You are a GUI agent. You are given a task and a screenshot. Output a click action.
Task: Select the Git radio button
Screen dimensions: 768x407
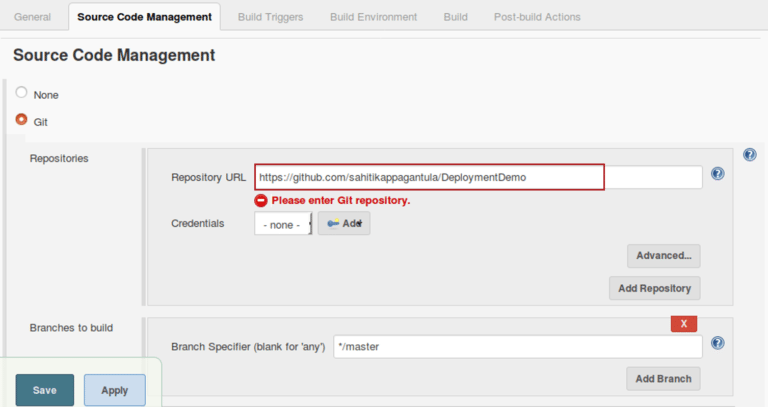tap(22, 120)
